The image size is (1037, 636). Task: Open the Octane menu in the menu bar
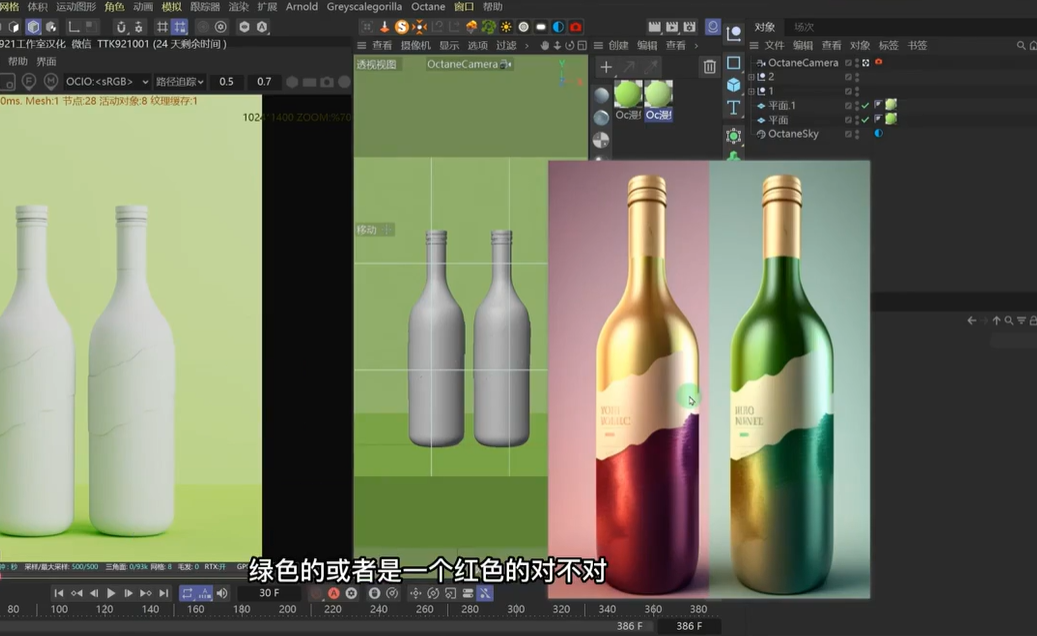pos(428,7)
